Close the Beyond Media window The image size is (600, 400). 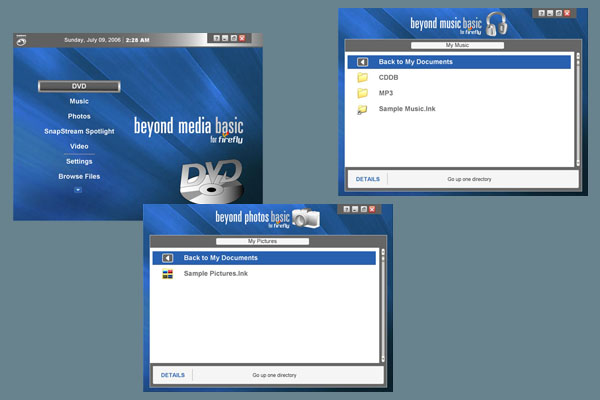click(242, 38)
